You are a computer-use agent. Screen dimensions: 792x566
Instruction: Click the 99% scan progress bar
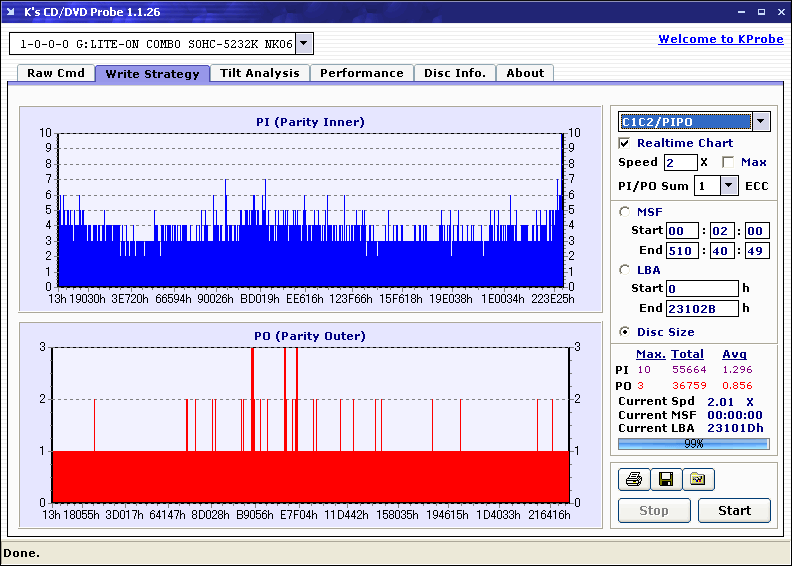point(693,443)
